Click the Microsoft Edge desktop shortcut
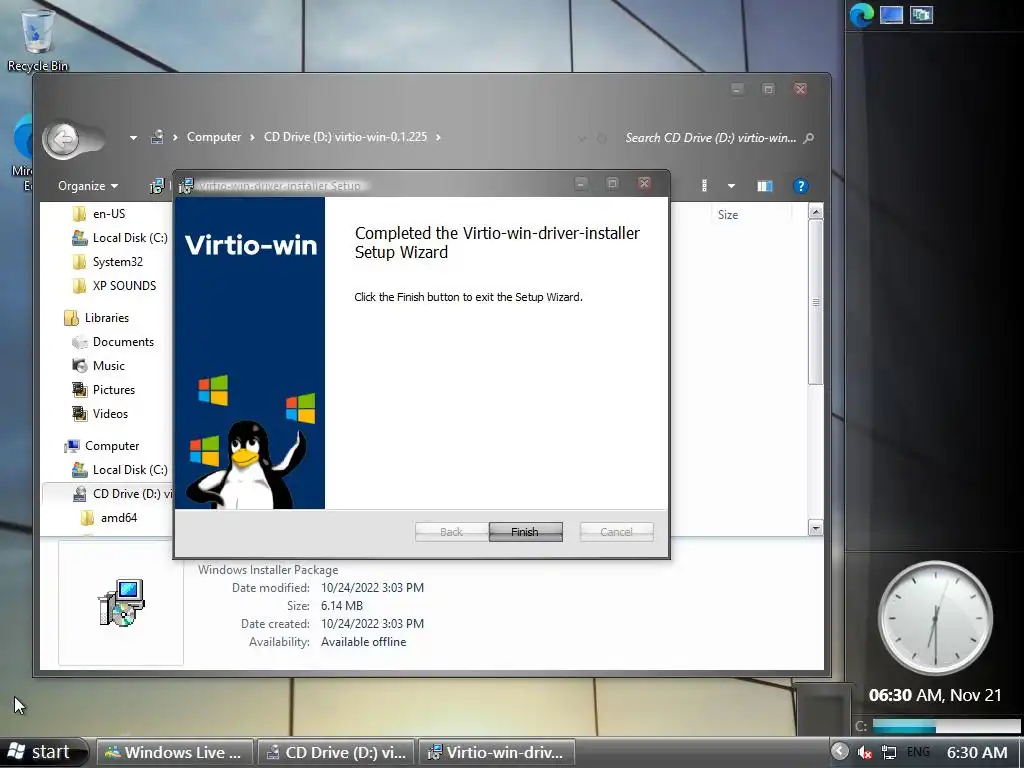Screen dimensions: 1024x768 pos(24,153)
